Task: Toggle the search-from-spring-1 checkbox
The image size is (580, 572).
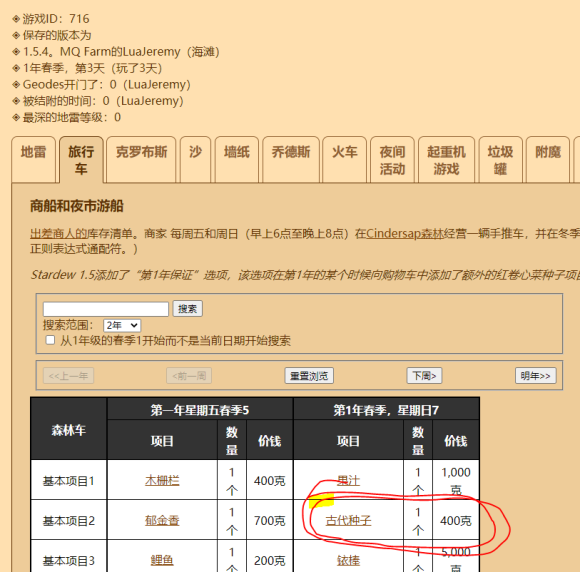Action: (50, 340)
